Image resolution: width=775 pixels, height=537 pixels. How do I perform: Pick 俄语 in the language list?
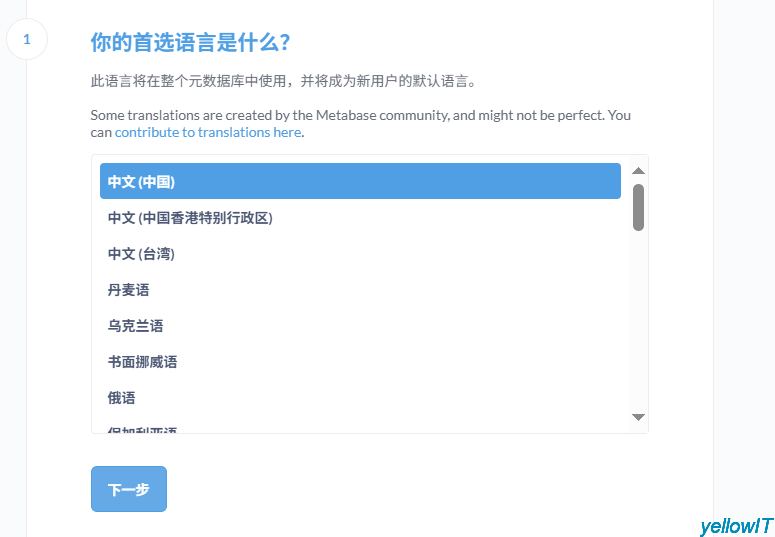[x=121, y=398]
